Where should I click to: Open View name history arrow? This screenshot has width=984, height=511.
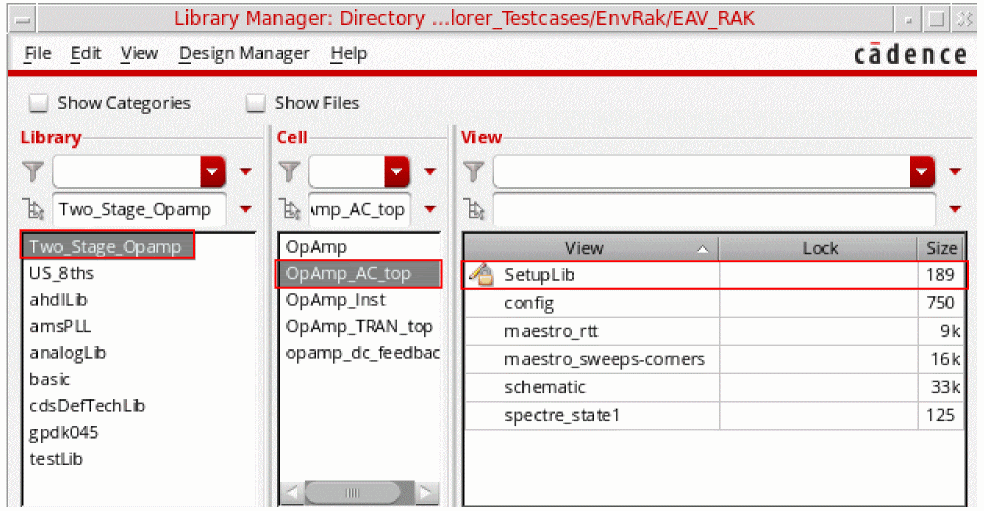tap(955, 209)
